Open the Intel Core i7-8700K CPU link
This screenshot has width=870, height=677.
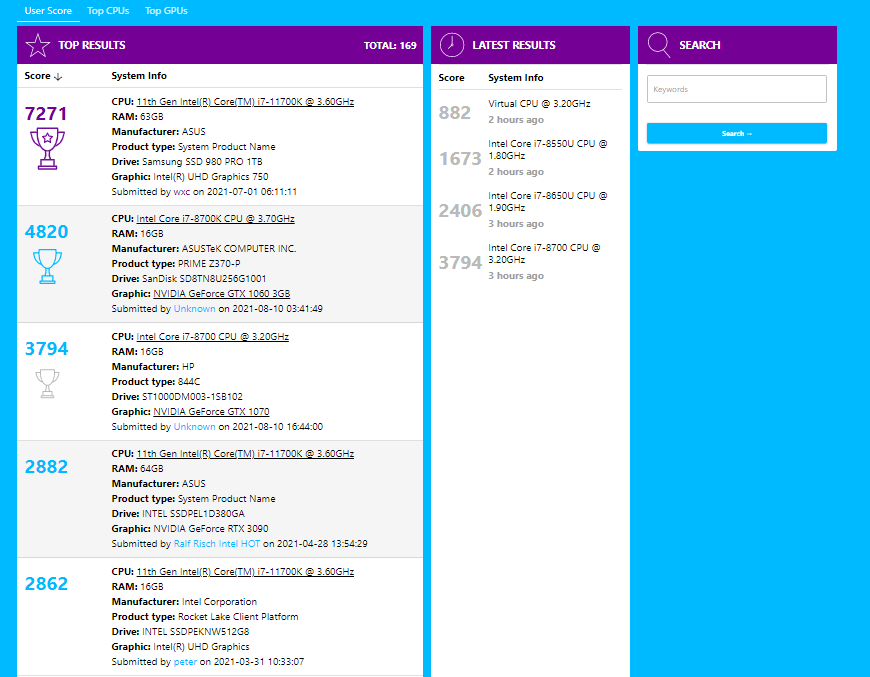(215, 219)
